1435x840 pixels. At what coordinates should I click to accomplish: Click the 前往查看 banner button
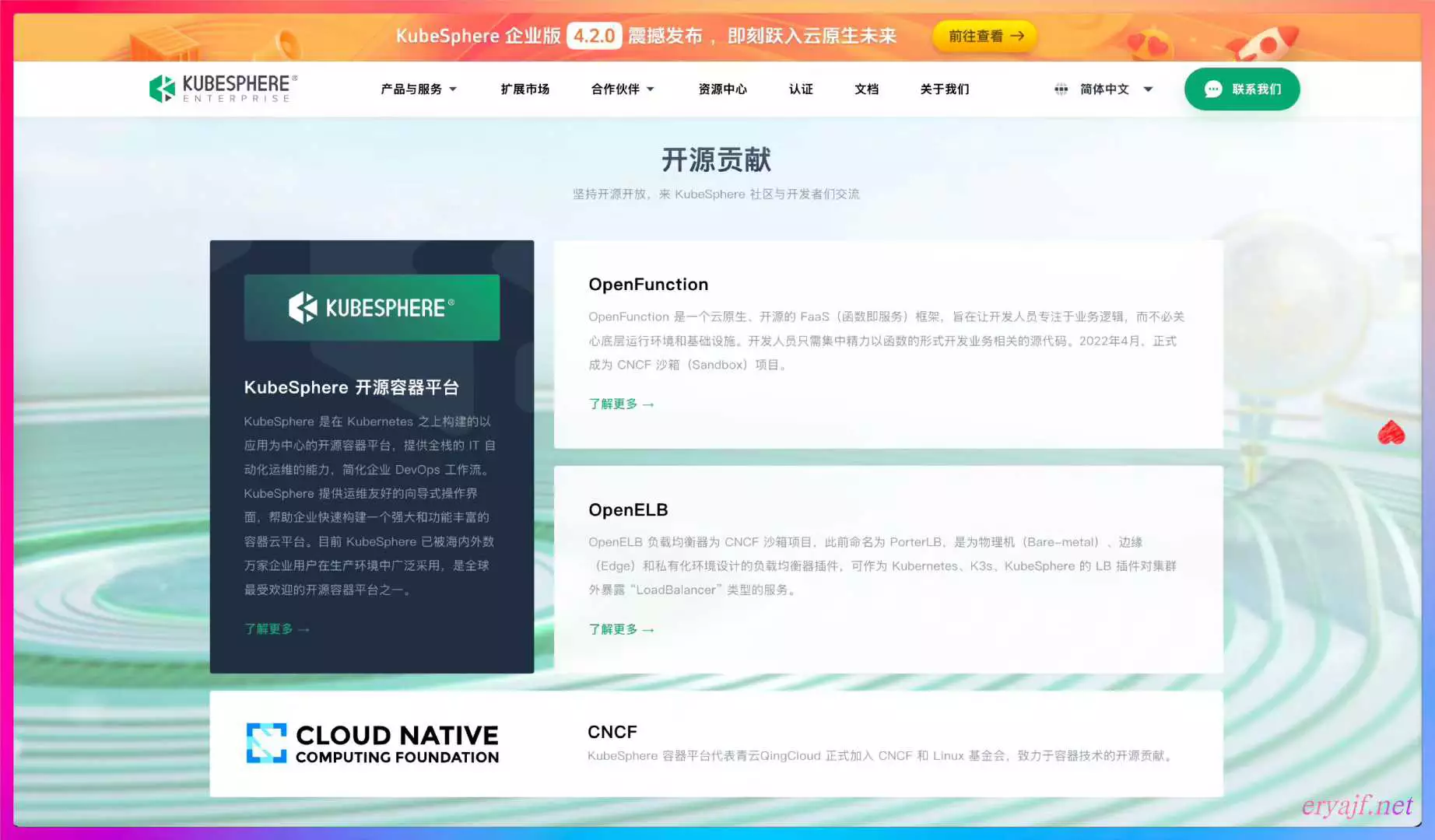(984, 36)
